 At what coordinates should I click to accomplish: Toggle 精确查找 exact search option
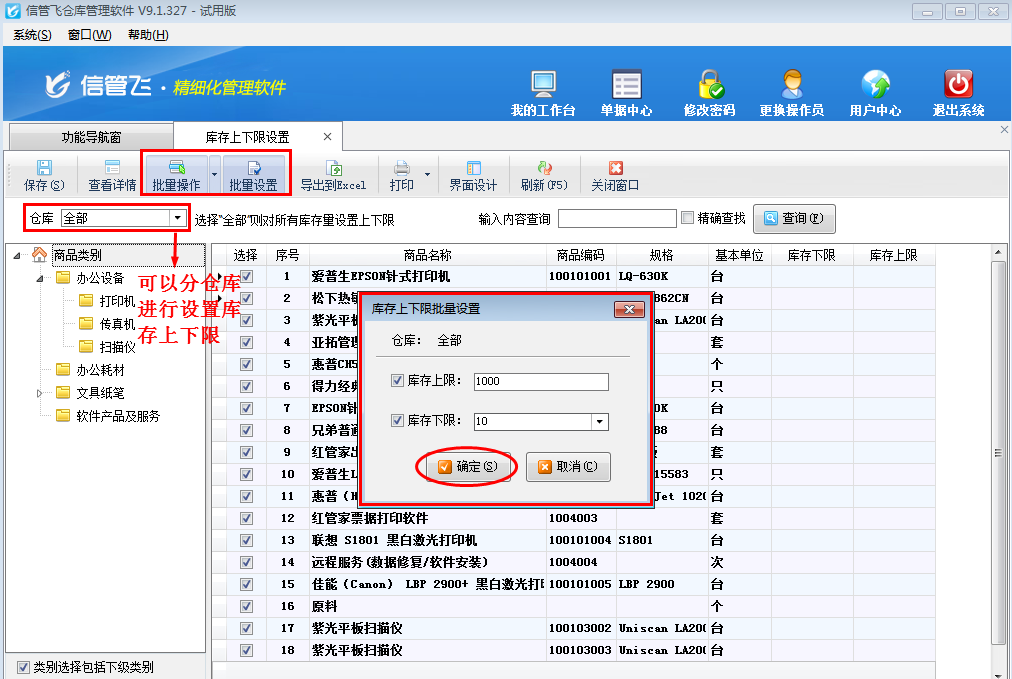coord(688,218)
